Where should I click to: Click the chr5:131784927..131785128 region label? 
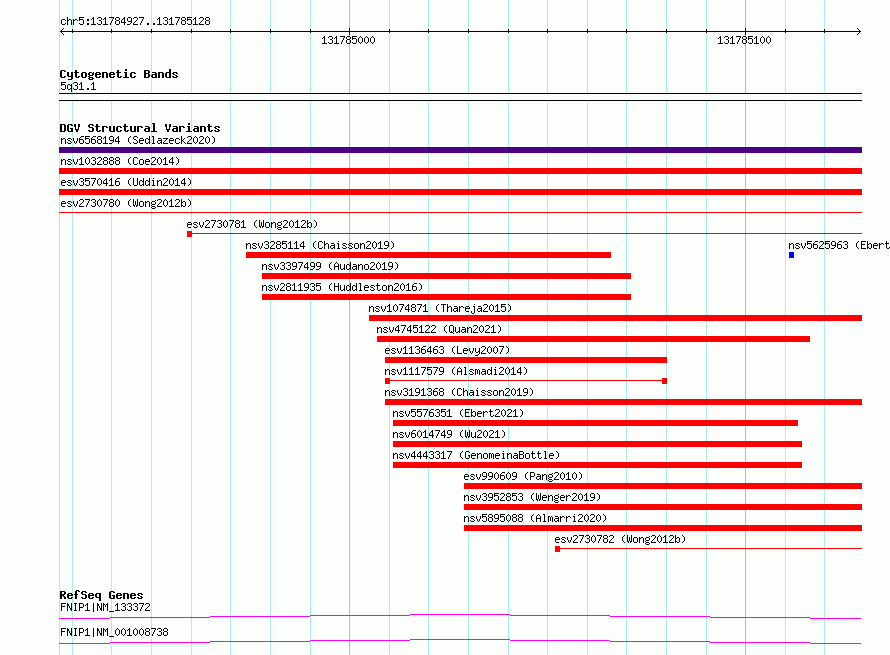(135, 22)
